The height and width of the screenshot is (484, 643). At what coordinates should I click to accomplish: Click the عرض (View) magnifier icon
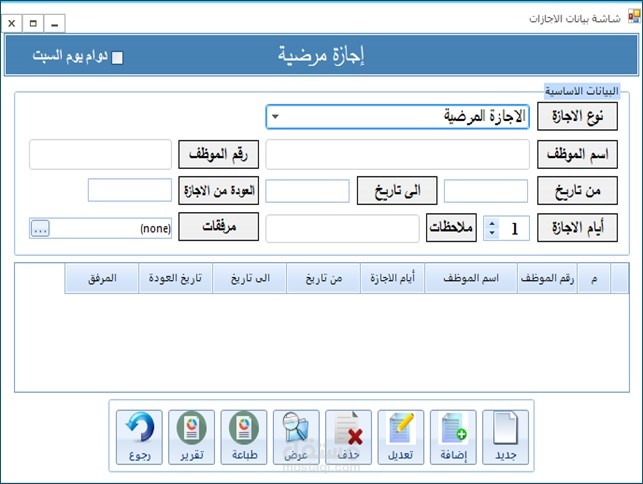(296, 437)
